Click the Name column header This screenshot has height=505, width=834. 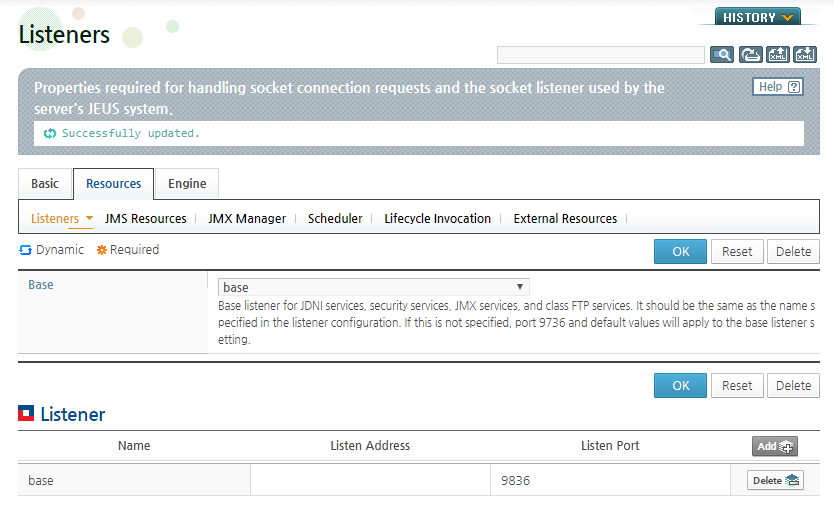pyautogui.click(x=134, y=446)
